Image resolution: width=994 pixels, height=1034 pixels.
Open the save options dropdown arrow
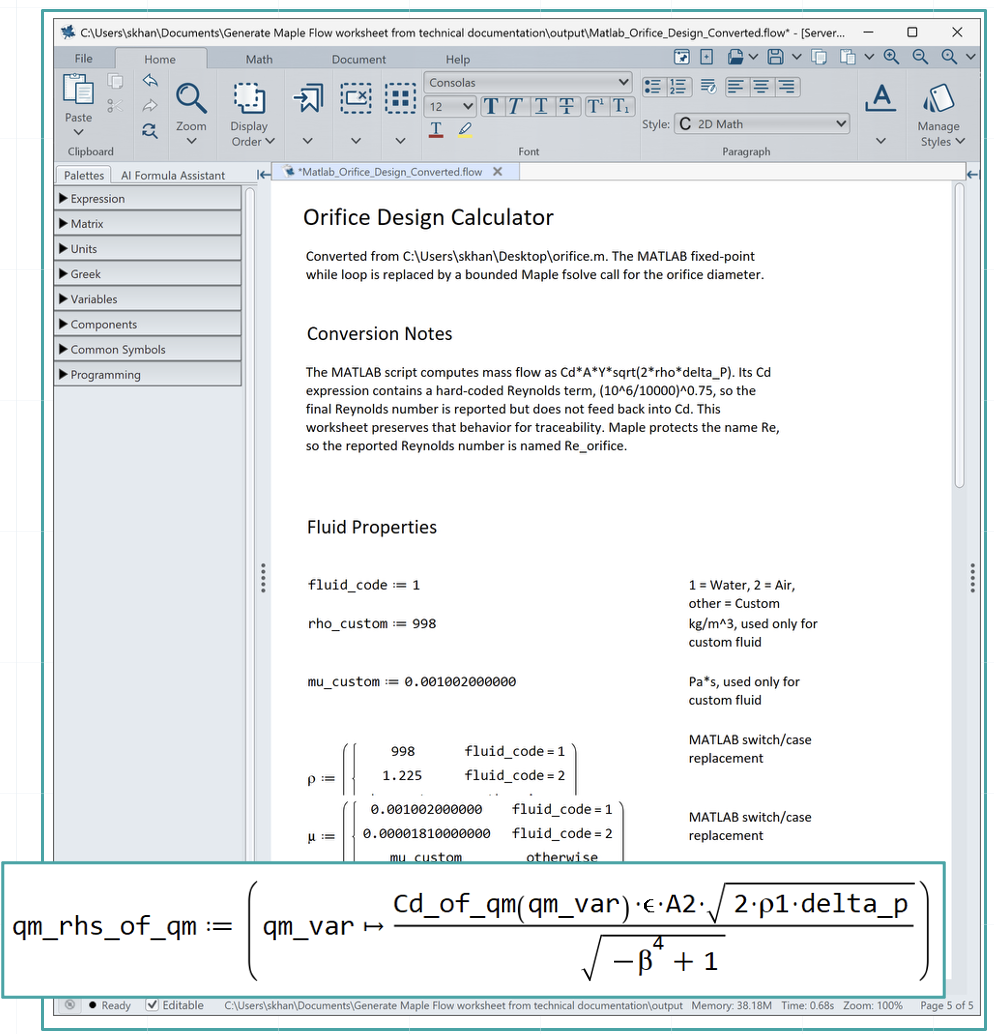(797, 57)
